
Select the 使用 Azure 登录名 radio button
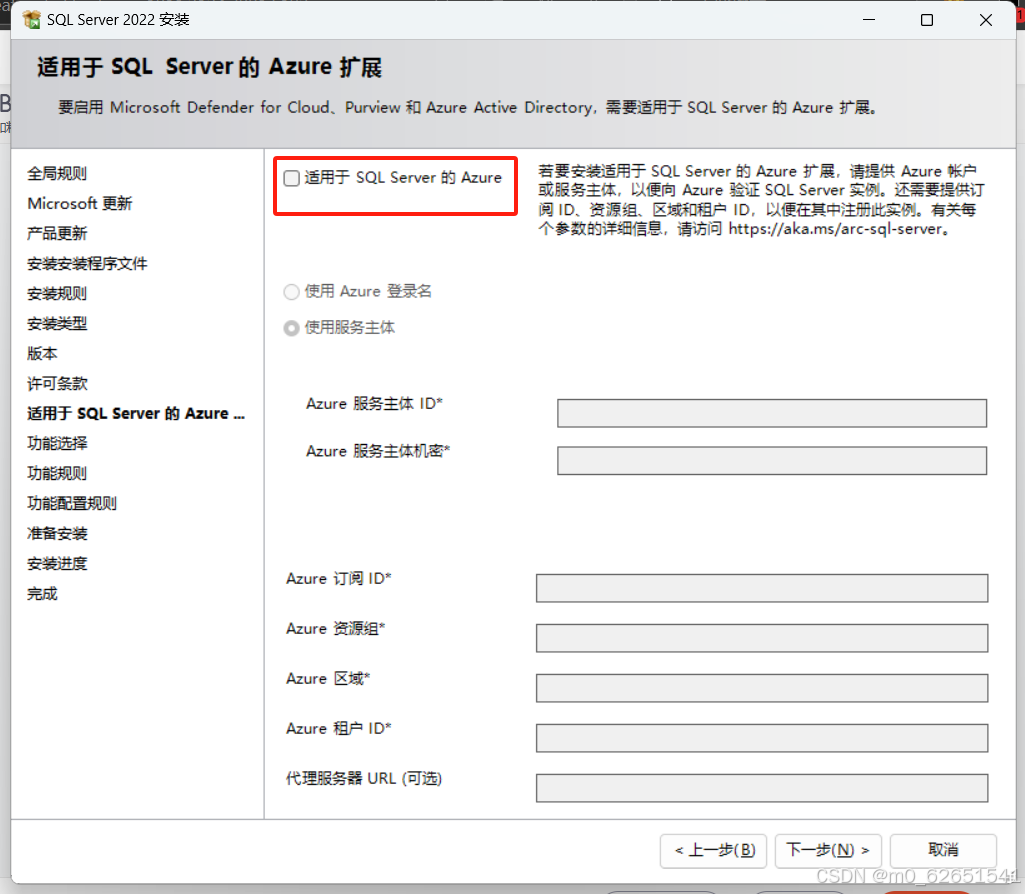[x=292, y=291]
